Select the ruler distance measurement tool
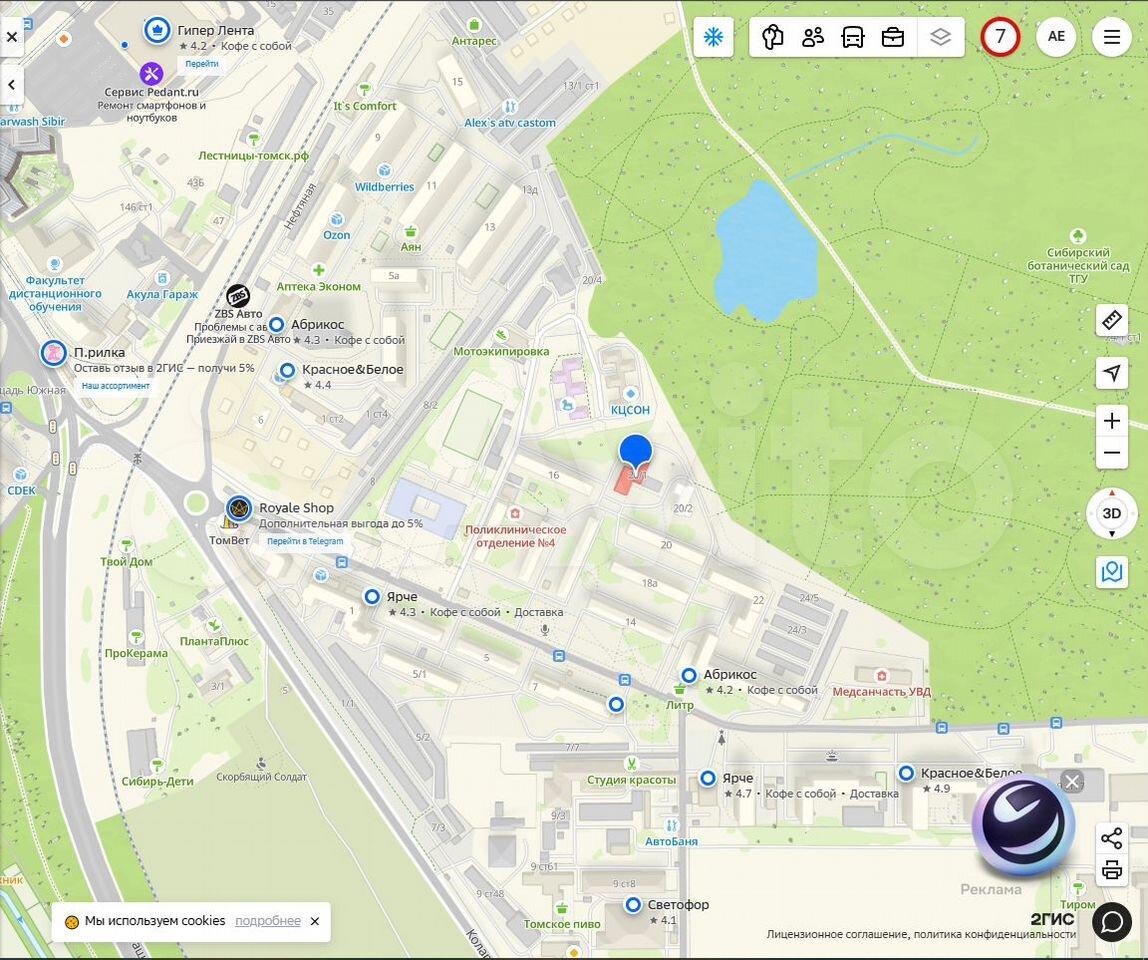The width and height of the screenshot is (1148, 960). 1111,321
